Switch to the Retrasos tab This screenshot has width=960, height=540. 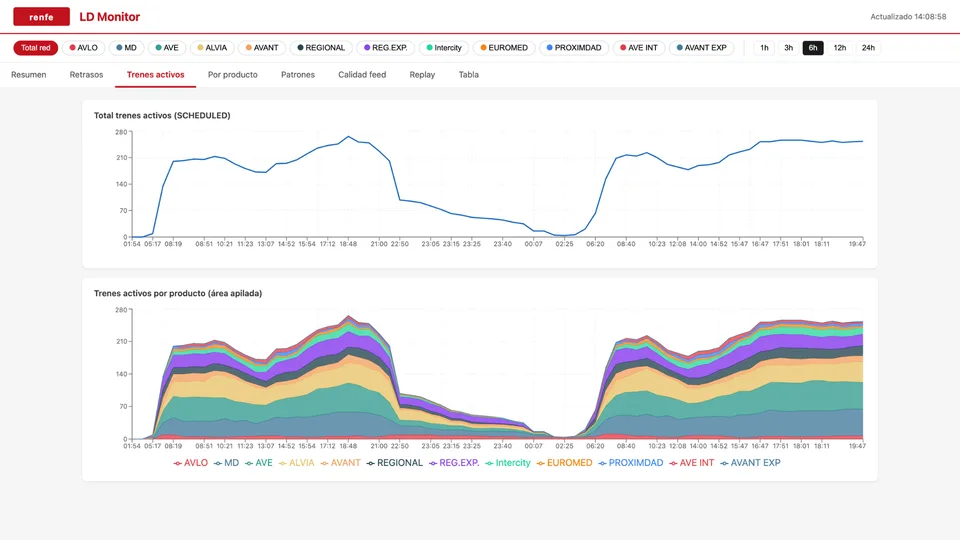click(86, 75)
